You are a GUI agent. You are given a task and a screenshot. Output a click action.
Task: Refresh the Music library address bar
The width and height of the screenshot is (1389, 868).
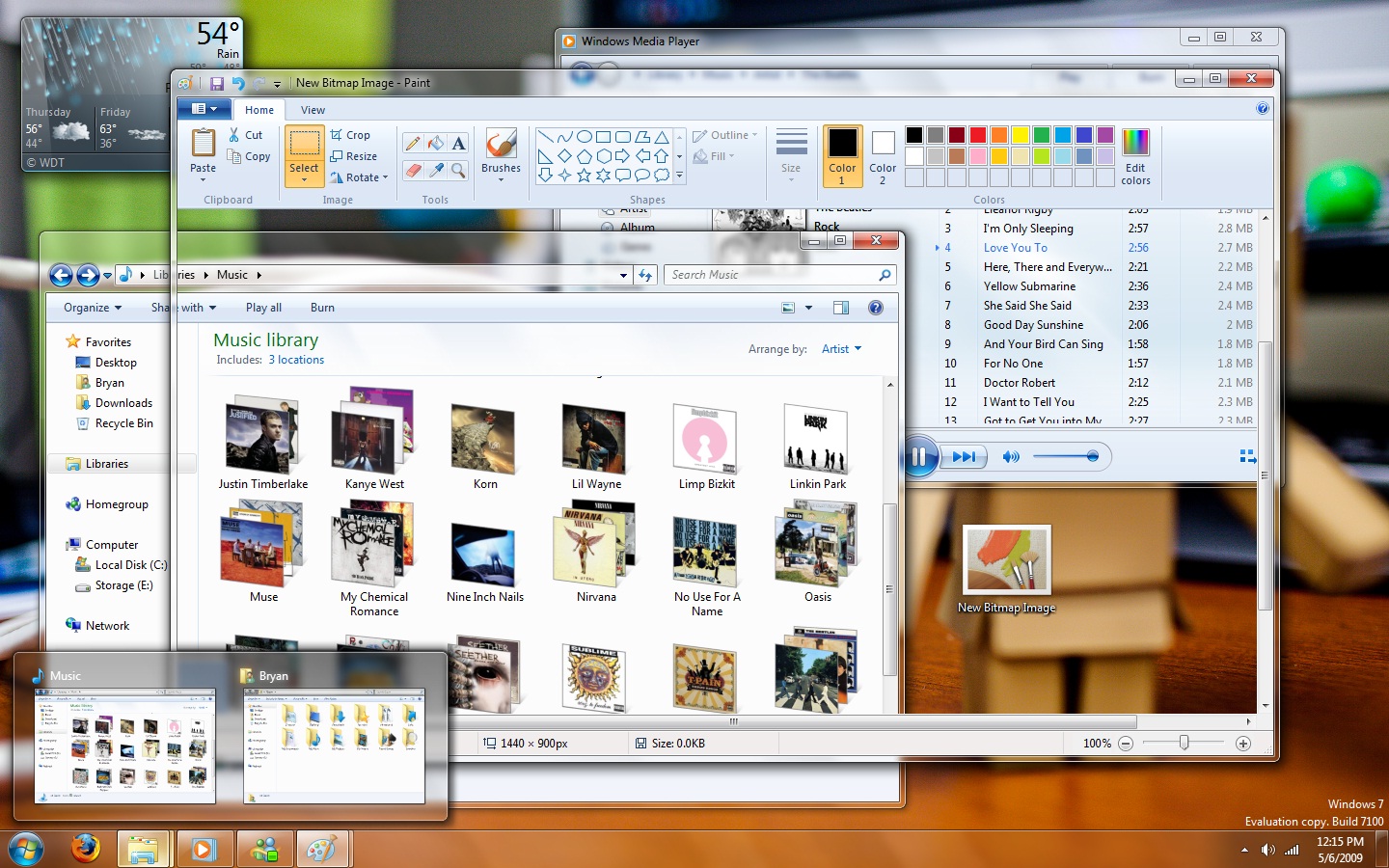646,275
